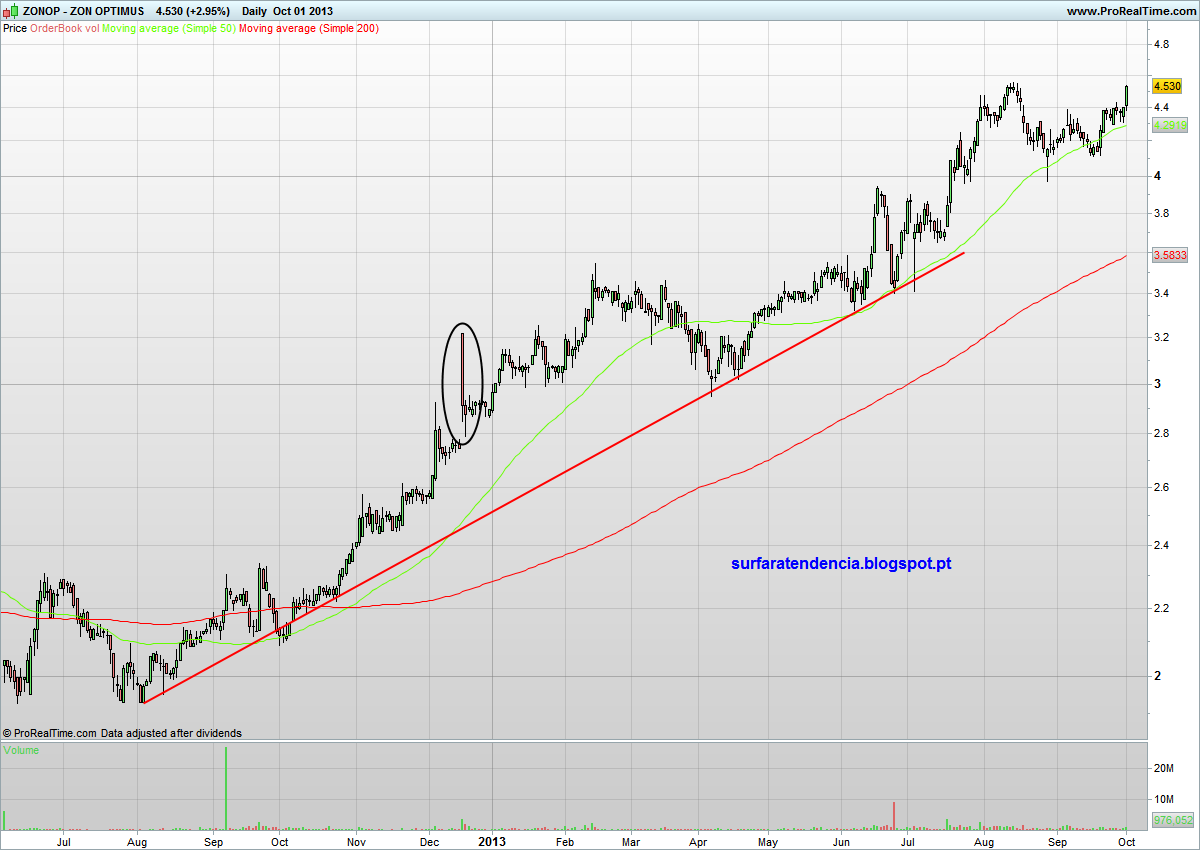Click the Mar label on time axis
The image size is (1200, 850).
[631, 842]
